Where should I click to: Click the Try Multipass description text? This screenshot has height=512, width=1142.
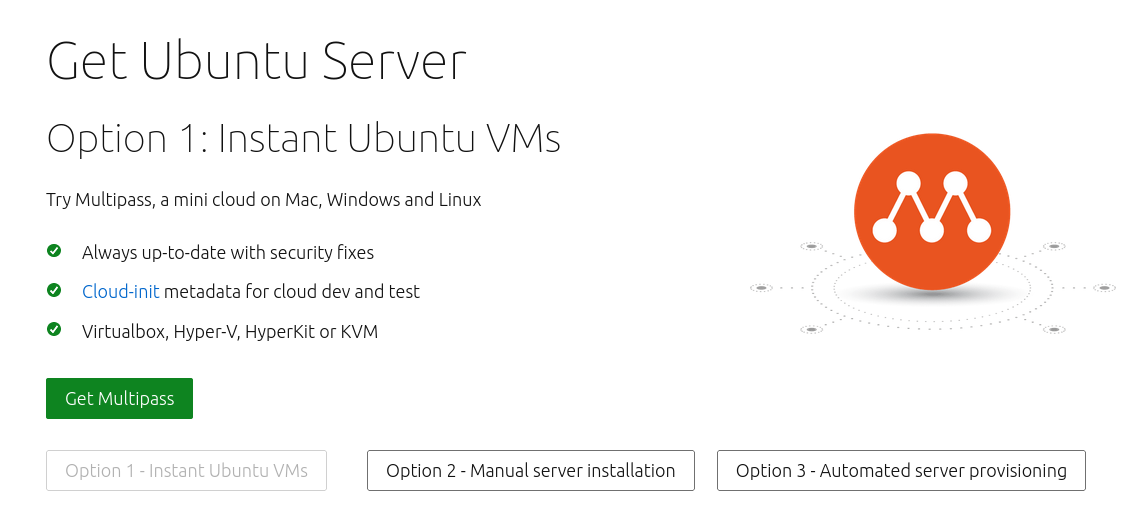coord(264,200)
